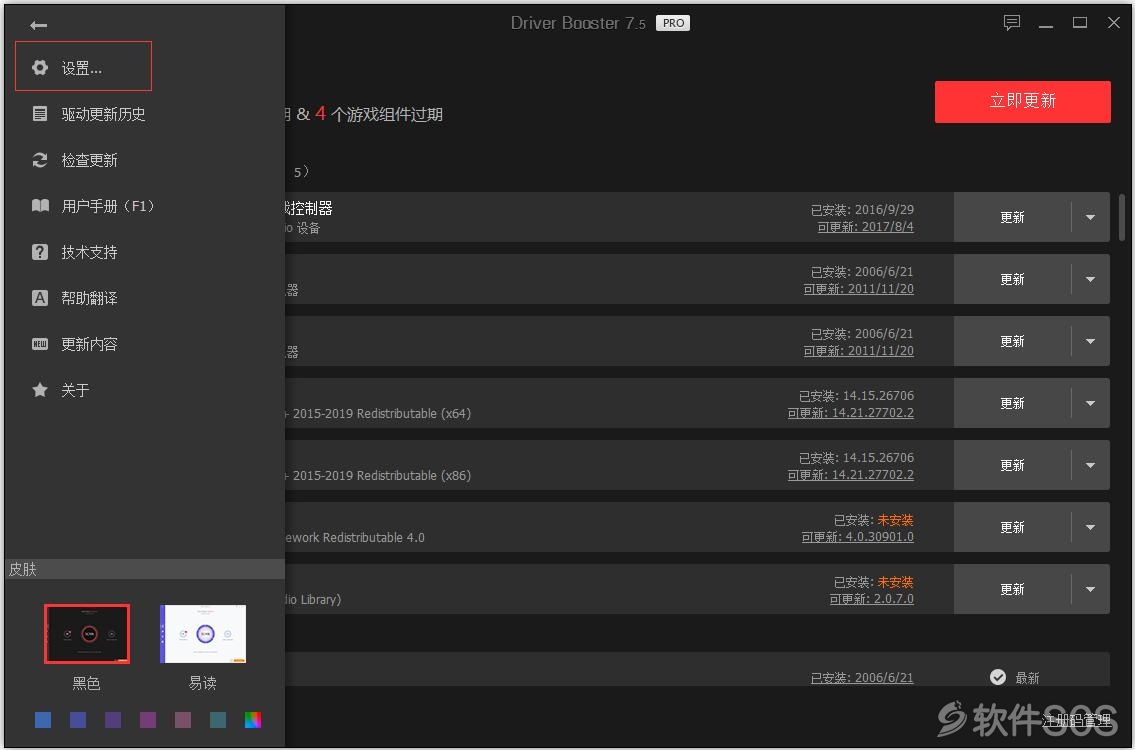Open link 可更新: 2017/8/4

coord(865,227)
